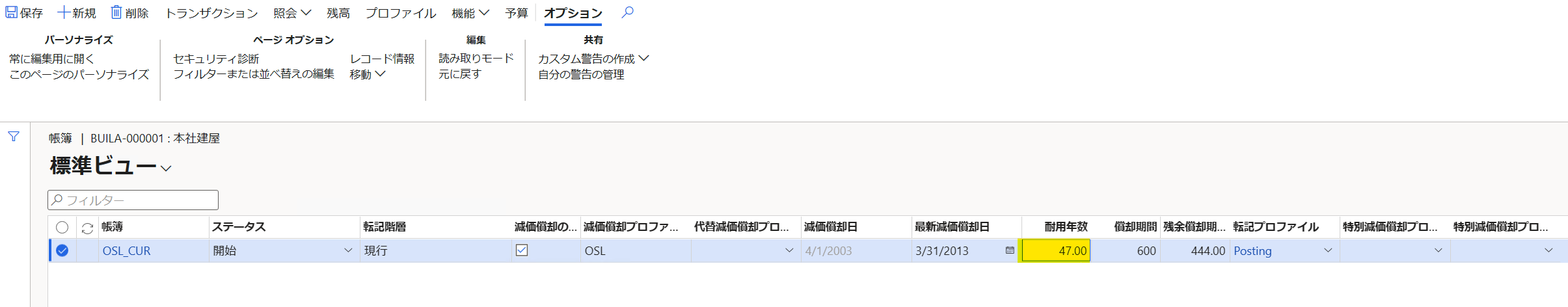
Task: Click into the フィルター search box
Action: [133, 200]
